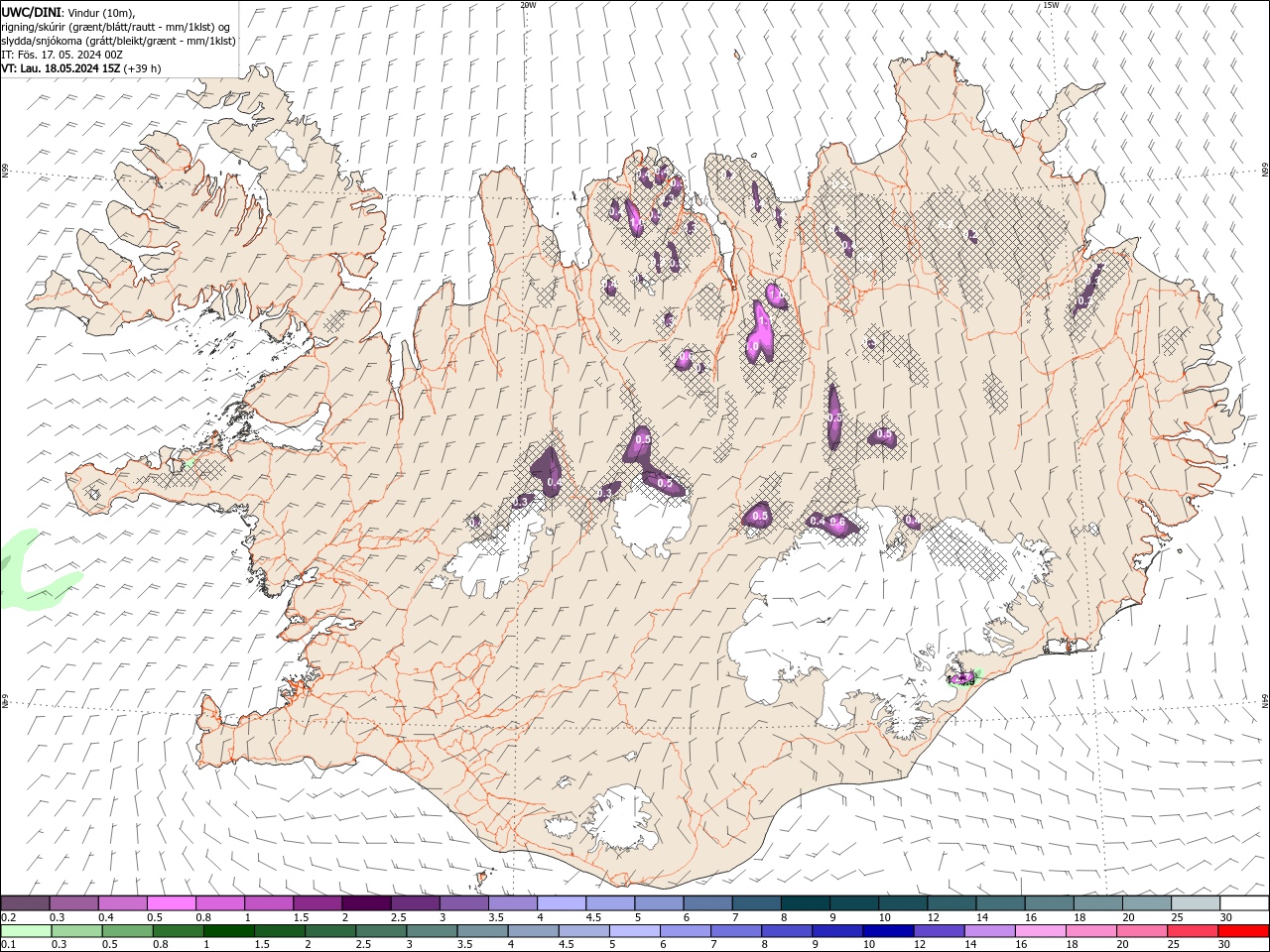Click the 9–10 dark teal swatch, upper legend
Viewport: 1270px width, 952px height.
[852, 903]
